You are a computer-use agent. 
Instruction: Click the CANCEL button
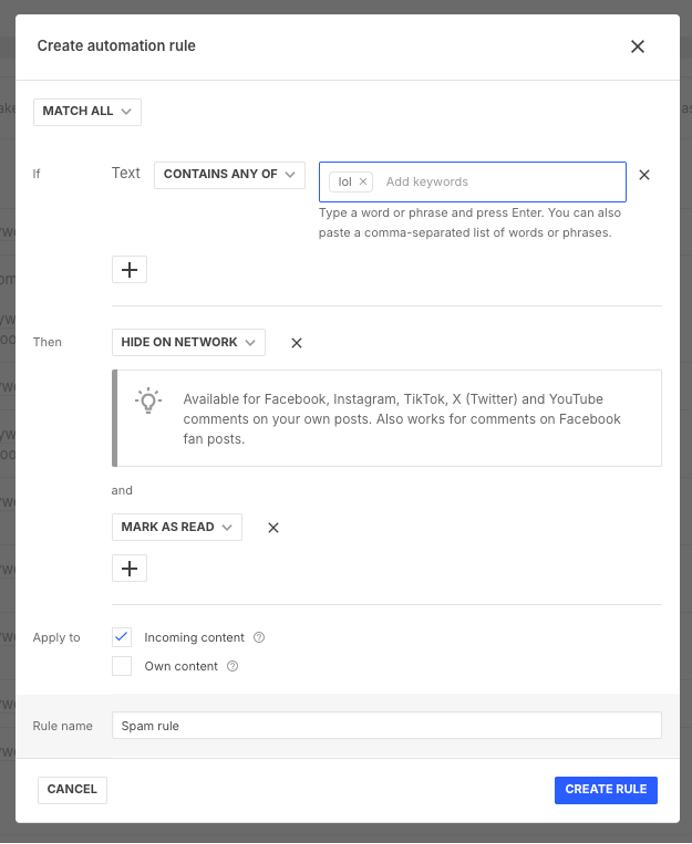[x=72, y=789]
